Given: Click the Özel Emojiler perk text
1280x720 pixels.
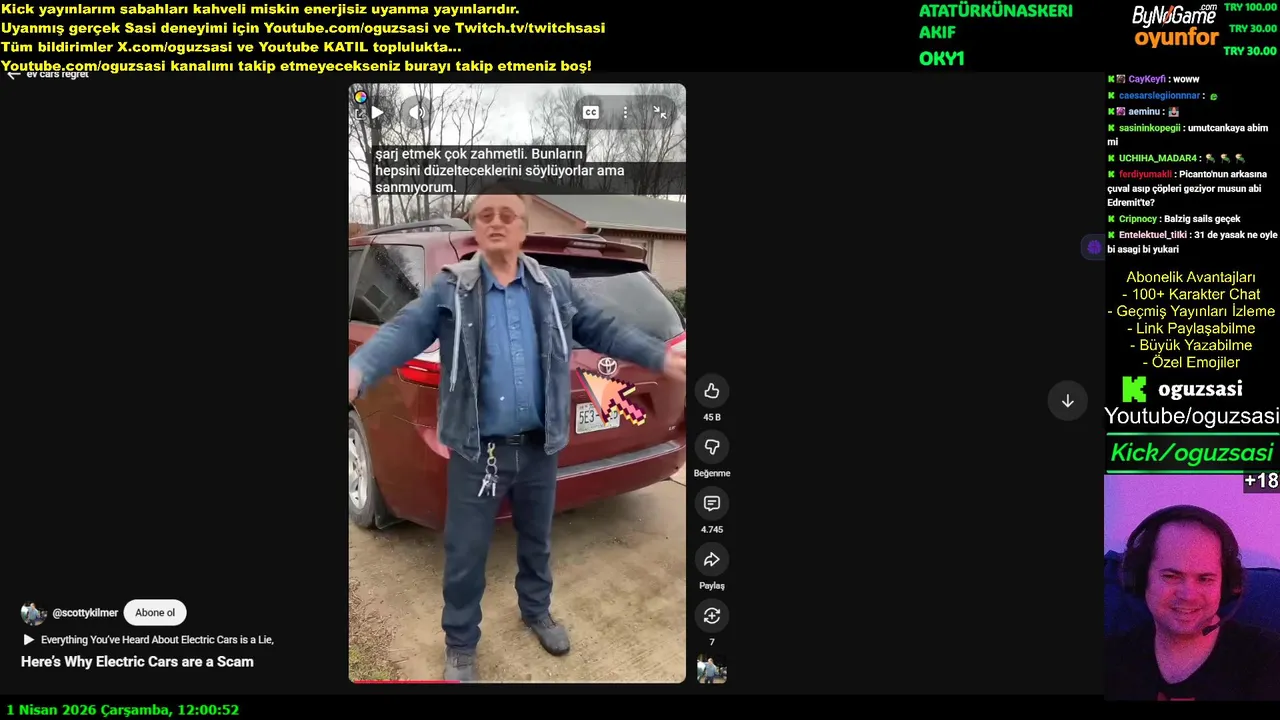Looking at the screenshot, I should [x=1191, y=362].
